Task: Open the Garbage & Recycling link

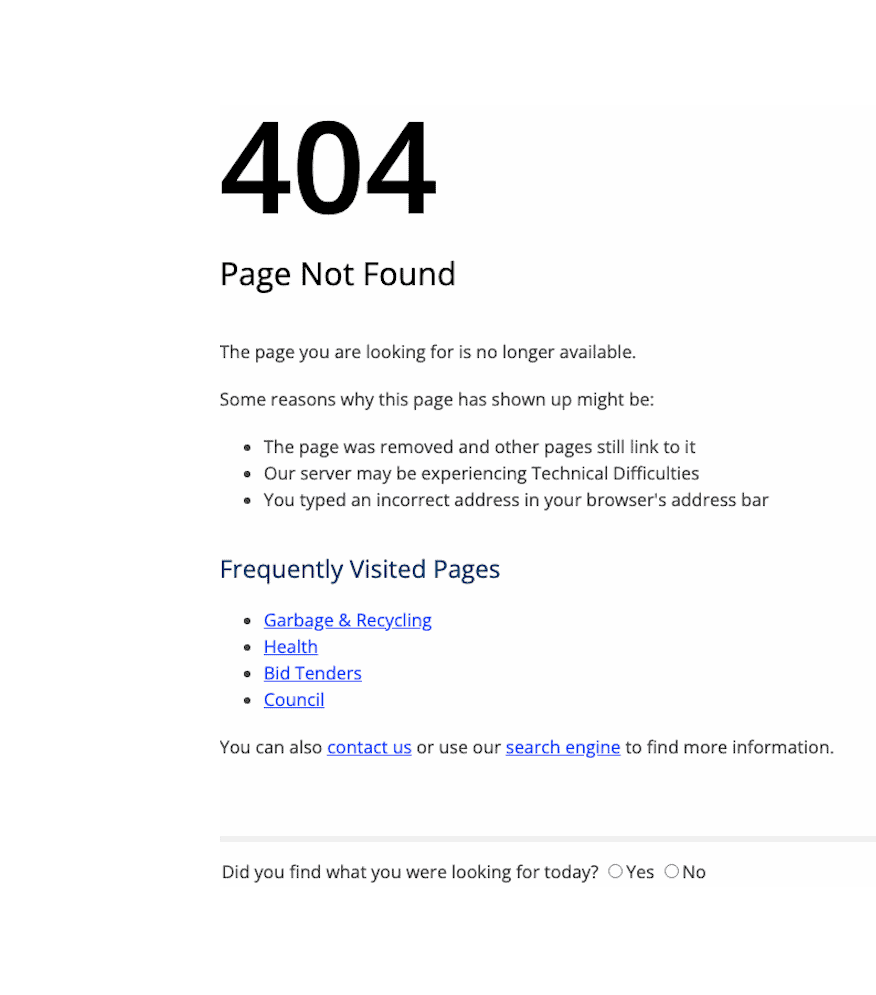Action: (x=347, y=620)
